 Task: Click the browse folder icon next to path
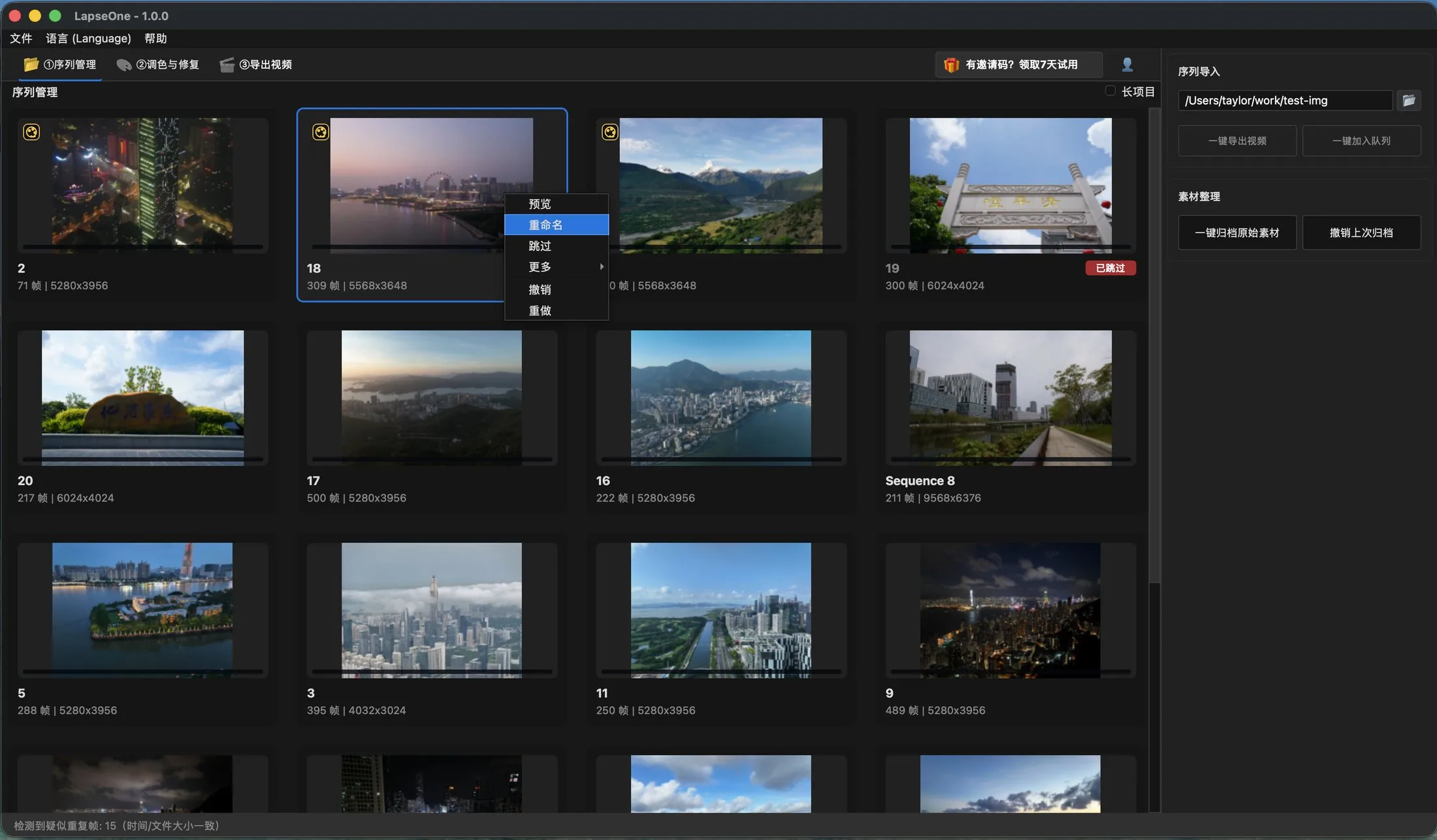[1409, 101]
